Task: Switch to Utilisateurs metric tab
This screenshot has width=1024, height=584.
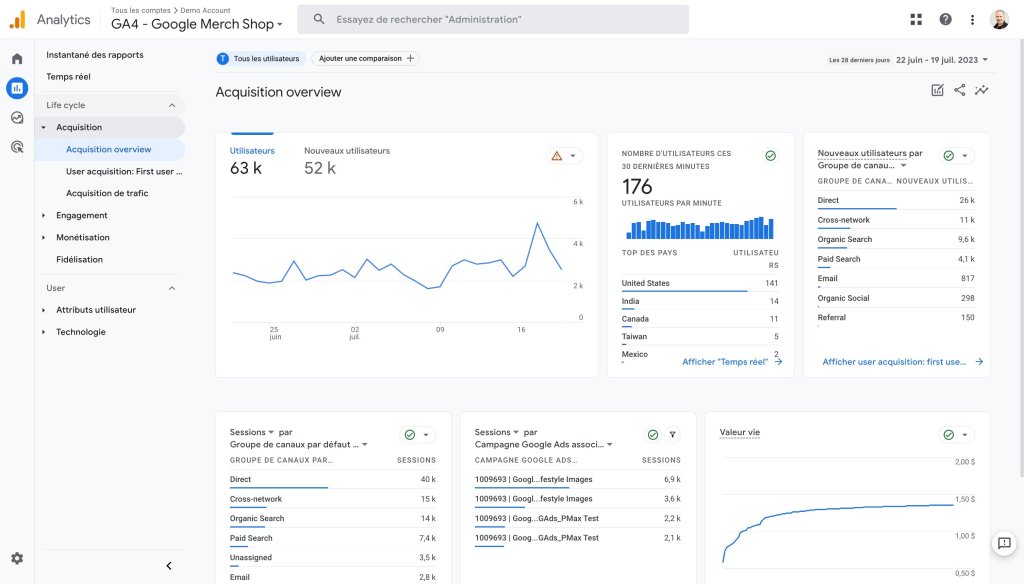Action: (x=252, y=160)
